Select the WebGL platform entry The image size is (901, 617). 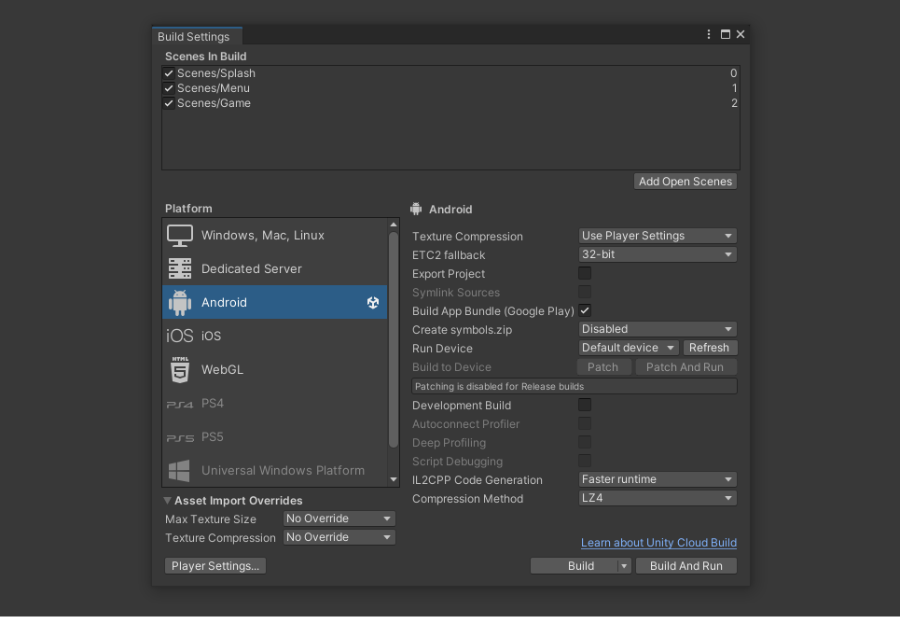[275, 369]
